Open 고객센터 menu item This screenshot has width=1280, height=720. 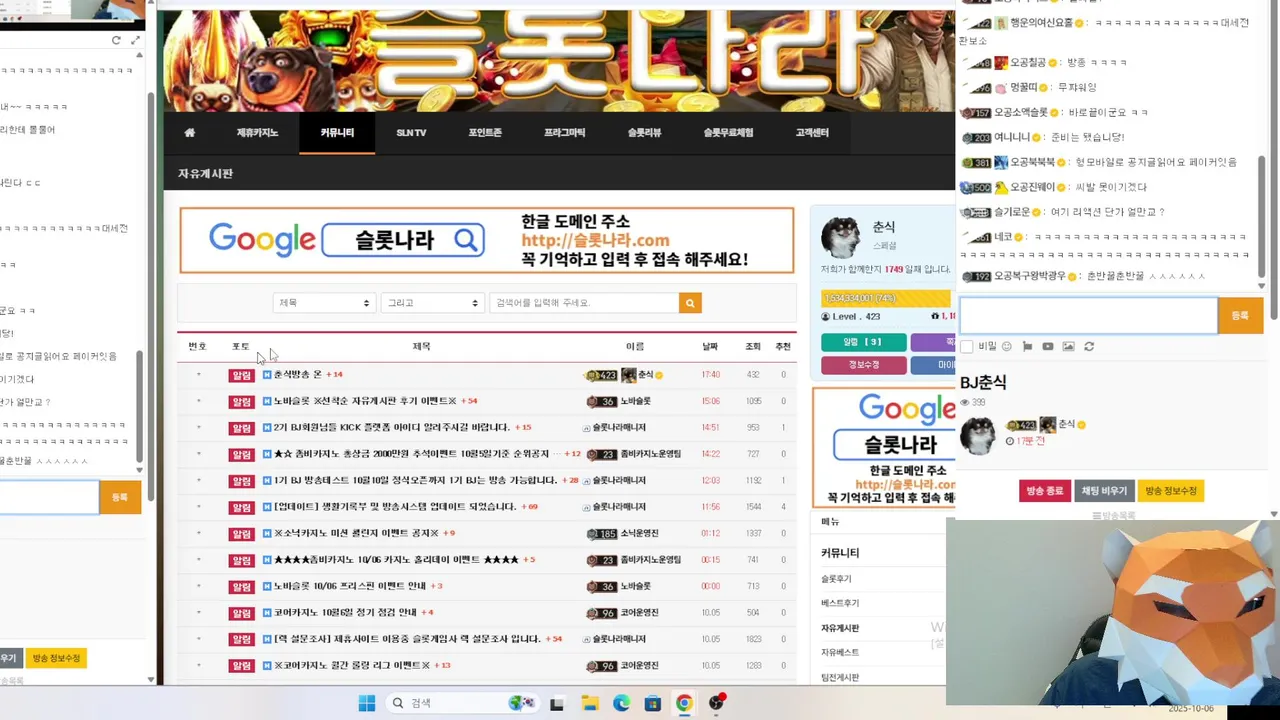(x=812, y=133)
